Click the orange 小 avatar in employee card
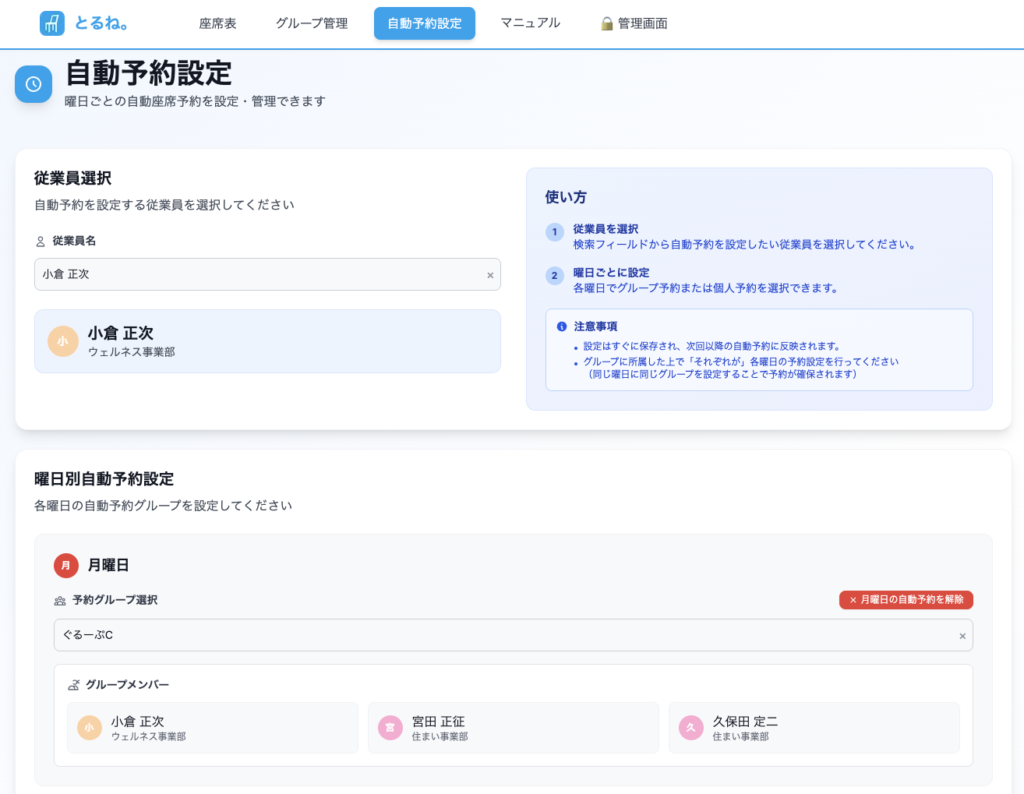The width and height of the screenshot is (1024, 794). click(x=63, y=341)
